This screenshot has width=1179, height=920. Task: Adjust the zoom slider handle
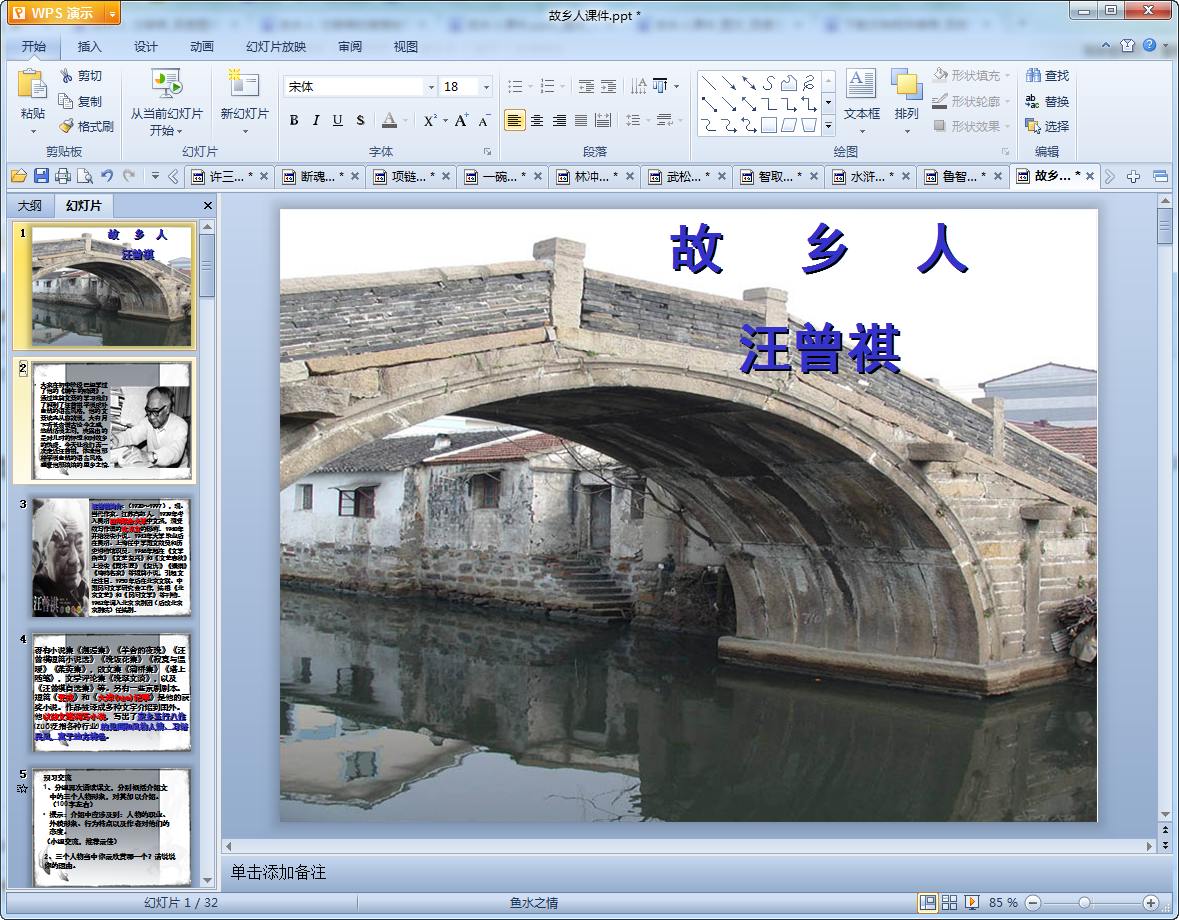(1084, 903)
